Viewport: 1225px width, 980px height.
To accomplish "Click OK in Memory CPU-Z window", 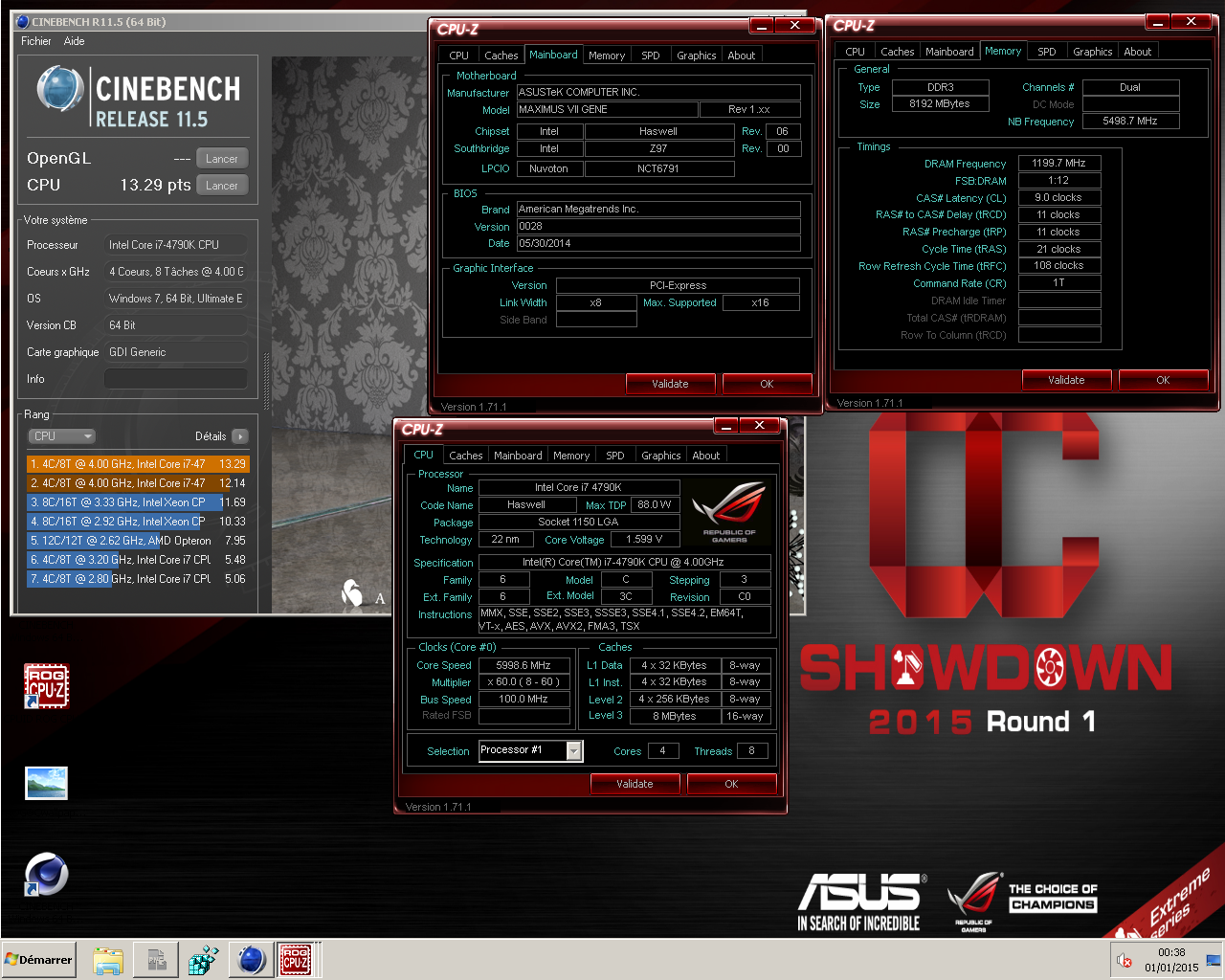I will click(1163, 380).
